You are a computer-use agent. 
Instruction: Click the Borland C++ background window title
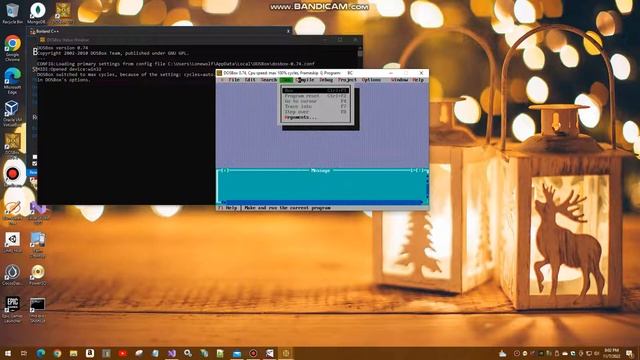tap(48, 31)
